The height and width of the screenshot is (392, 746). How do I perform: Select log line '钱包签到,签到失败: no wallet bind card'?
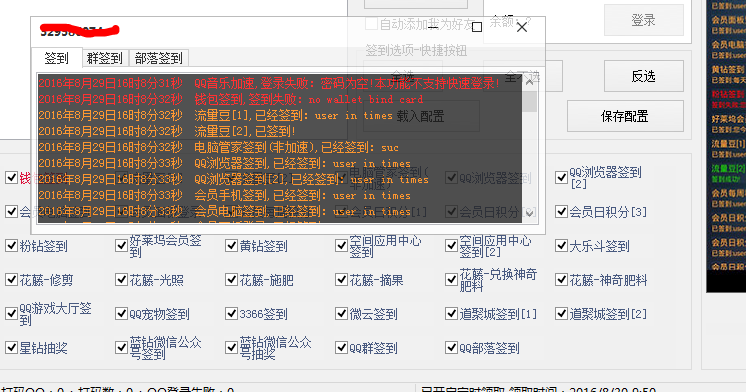click(x=231, y=99)
